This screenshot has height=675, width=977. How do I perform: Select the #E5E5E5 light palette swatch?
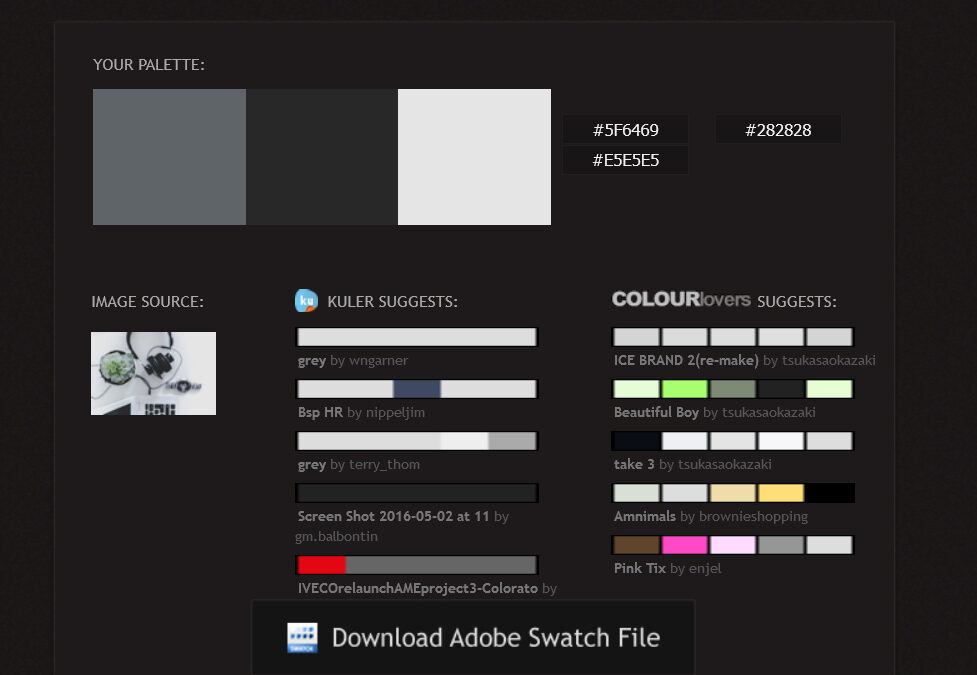pos(474,157)
